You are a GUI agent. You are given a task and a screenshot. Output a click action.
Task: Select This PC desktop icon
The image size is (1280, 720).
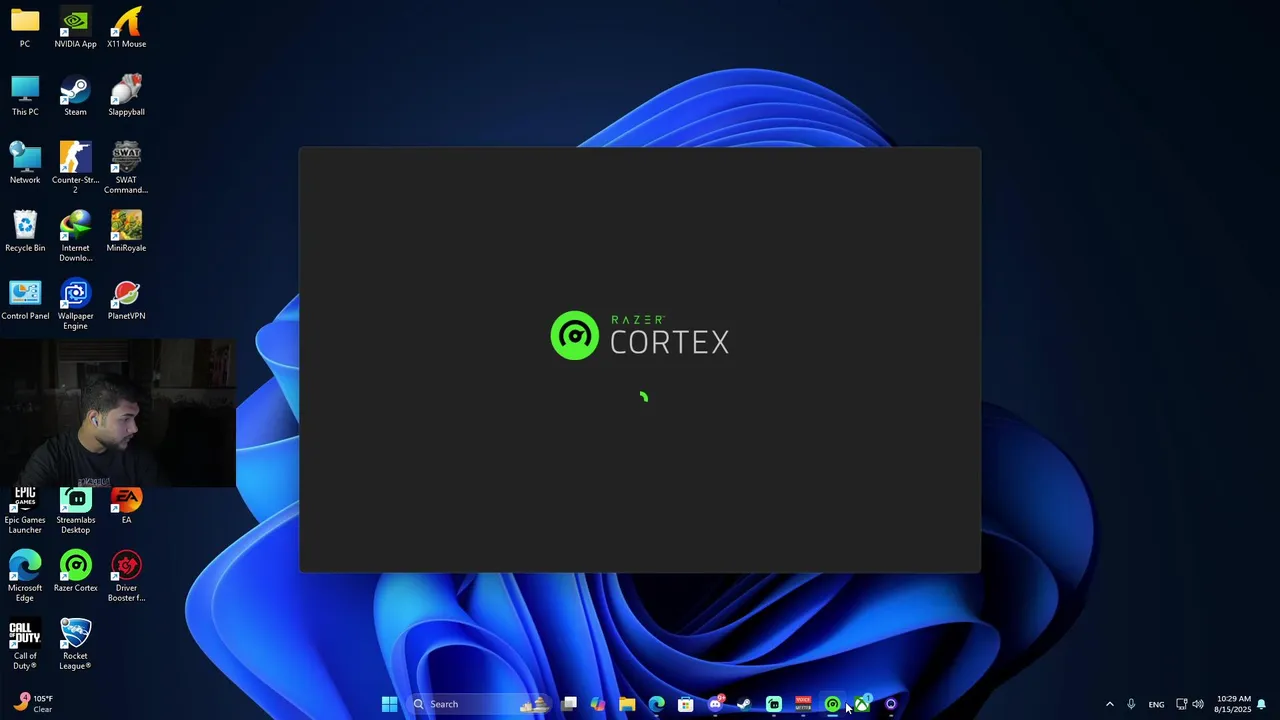point(25,96)
